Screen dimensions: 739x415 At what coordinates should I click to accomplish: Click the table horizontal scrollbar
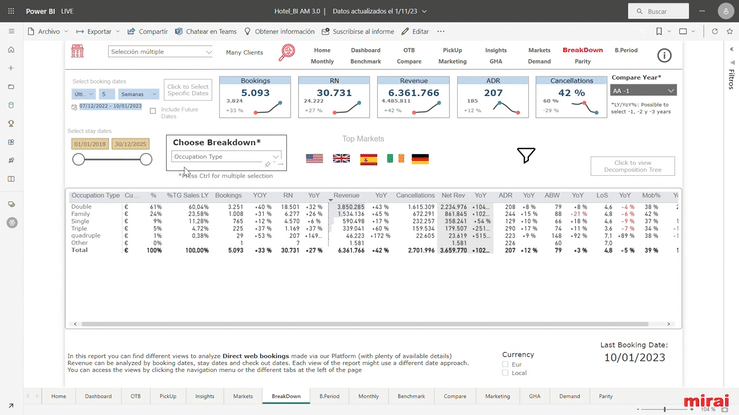365,324
